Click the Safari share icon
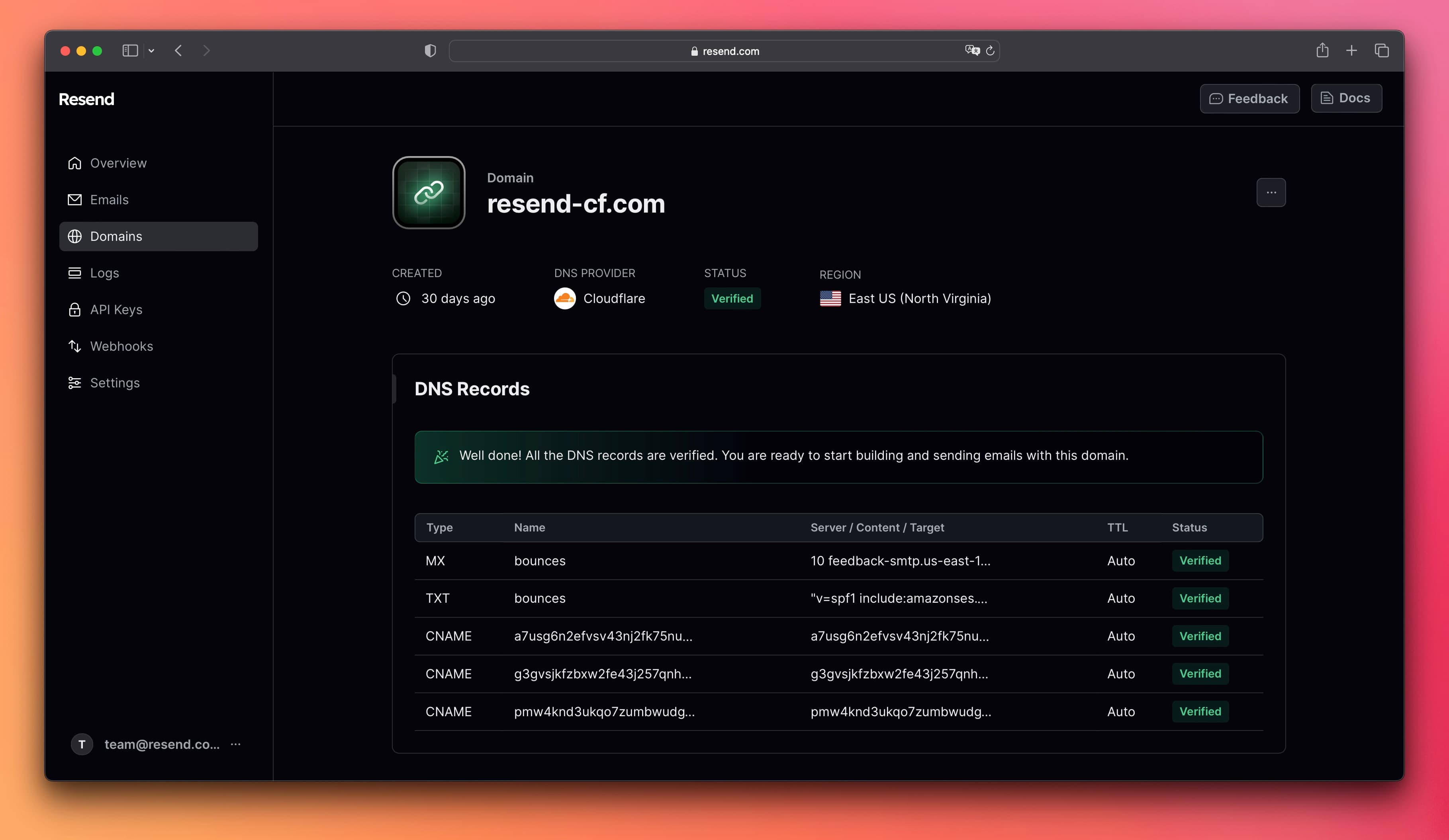Screen dimensions: 1449x840 [1322, 51]
